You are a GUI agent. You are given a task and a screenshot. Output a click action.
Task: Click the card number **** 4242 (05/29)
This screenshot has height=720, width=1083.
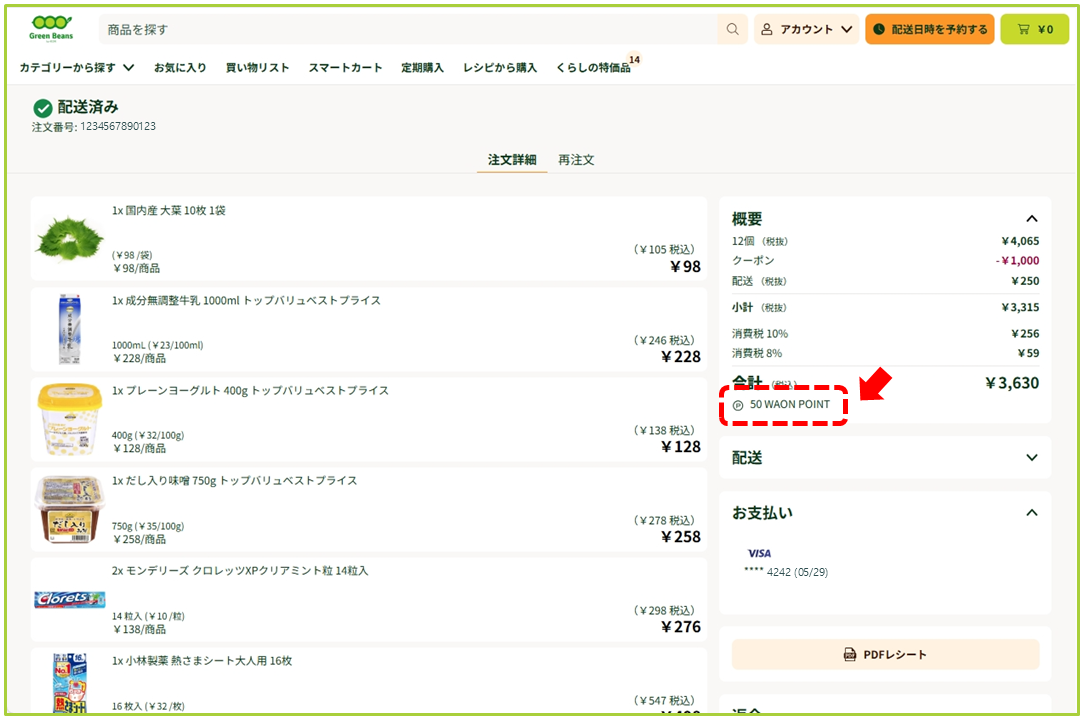(786, 572)
